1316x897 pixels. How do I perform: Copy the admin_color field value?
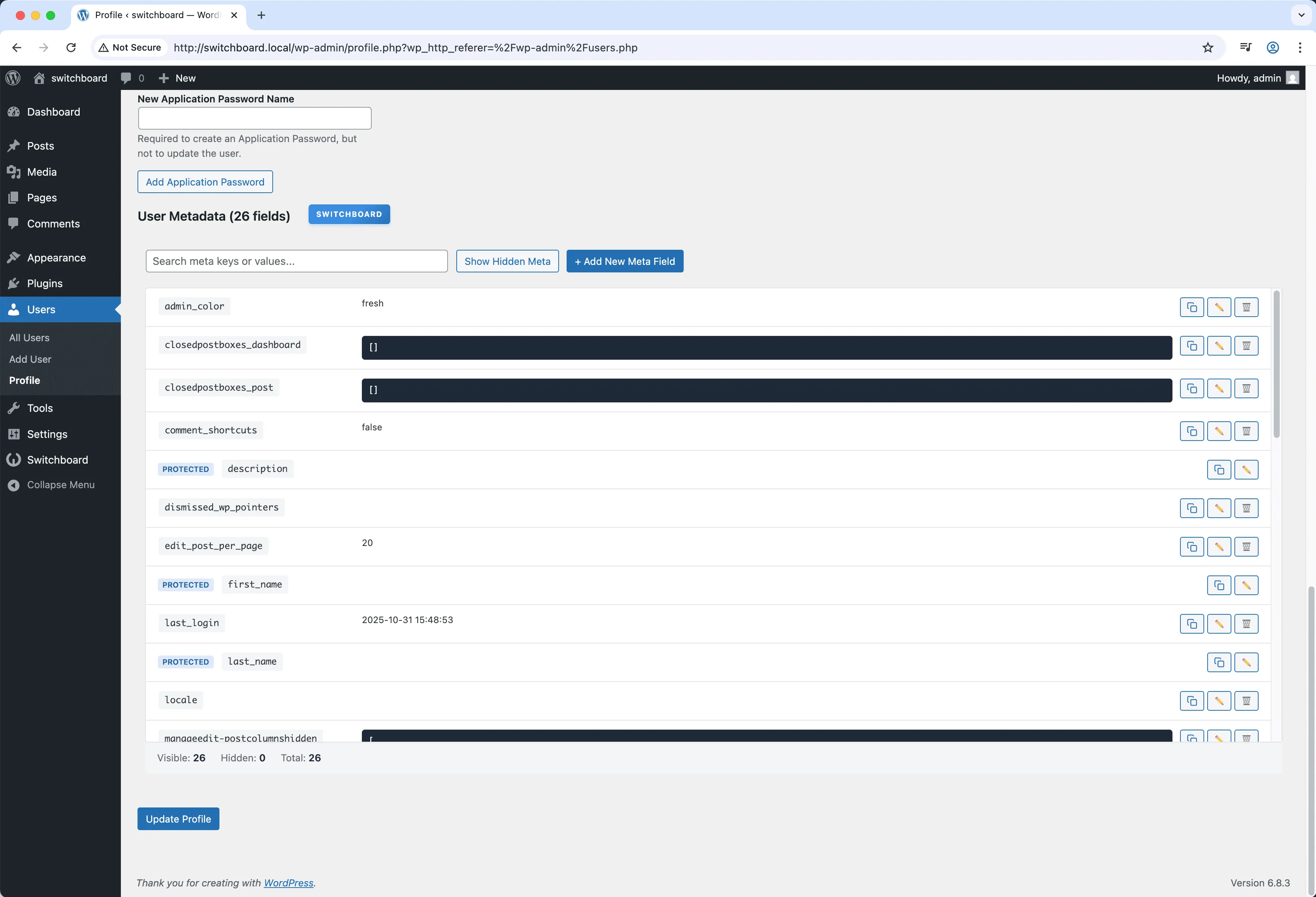(x=1191, y=307)
